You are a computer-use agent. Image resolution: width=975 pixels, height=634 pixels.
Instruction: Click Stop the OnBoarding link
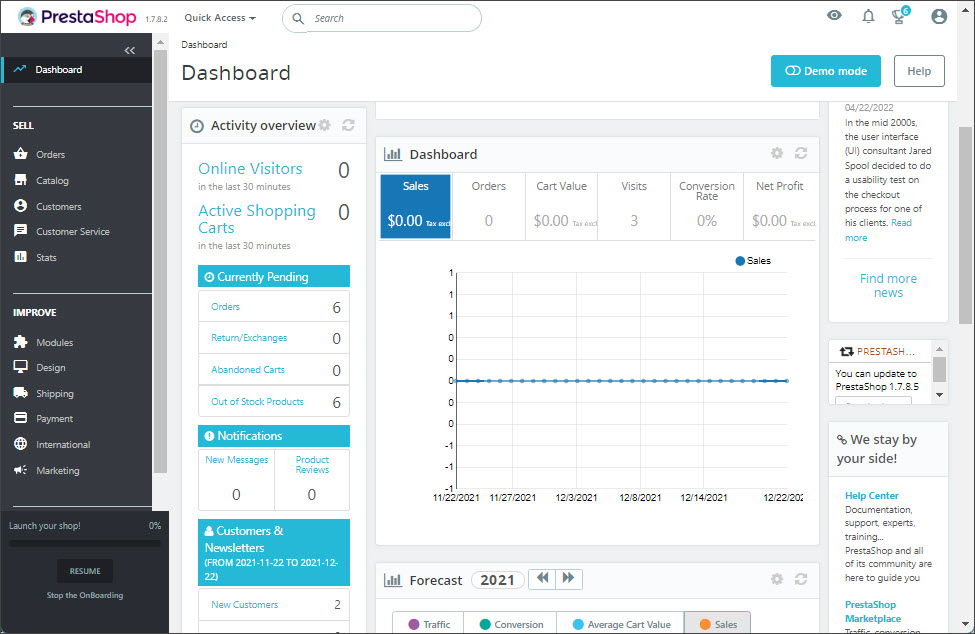(85, 595)
